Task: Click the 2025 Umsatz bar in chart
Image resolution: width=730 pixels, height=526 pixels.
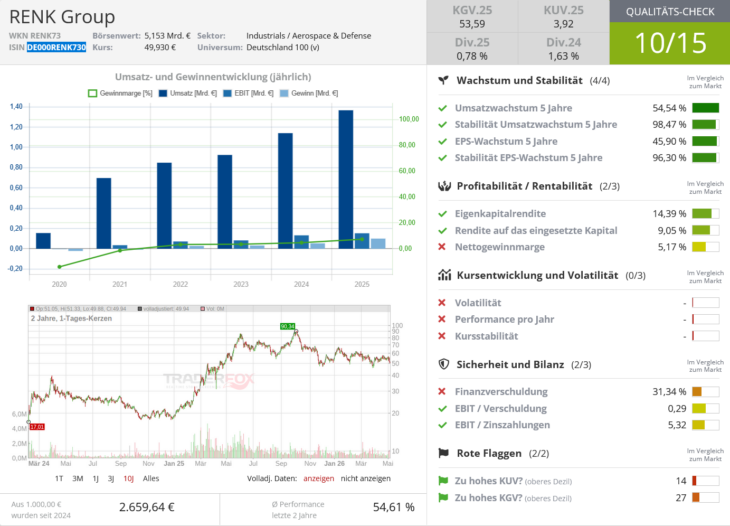Action: tap(346, 179)
